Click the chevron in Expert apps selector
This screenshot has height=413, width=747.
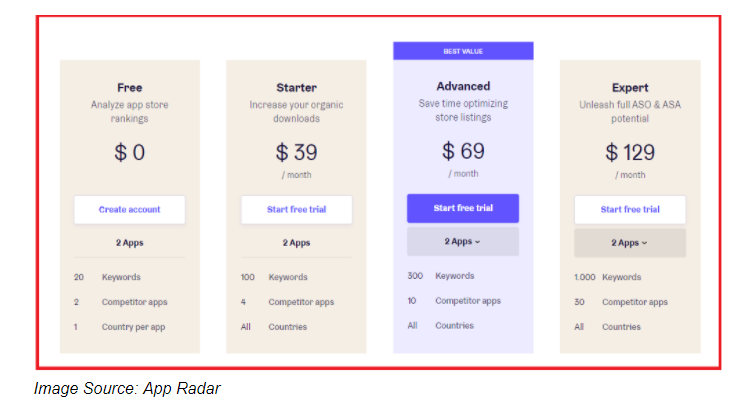(x=645, y=243)
